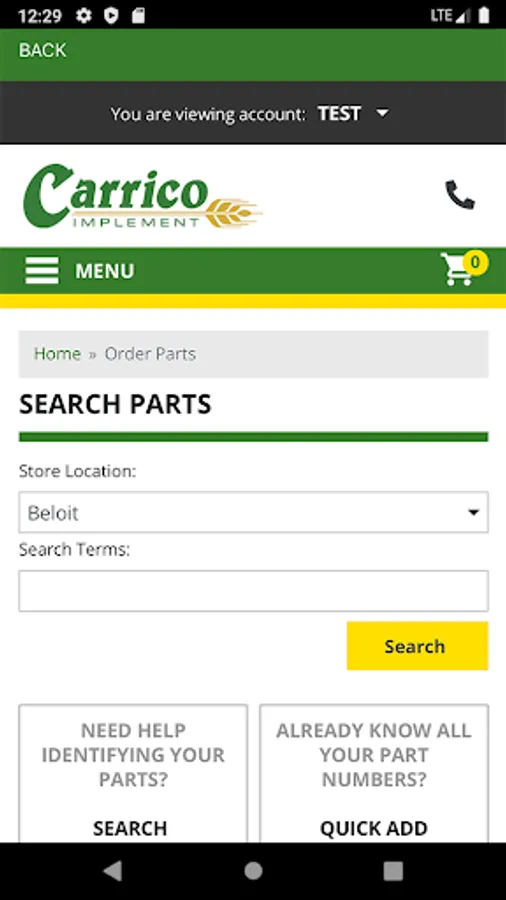Open the Quick Add part numbers card
506x900 pixels.
pos(374,773)
